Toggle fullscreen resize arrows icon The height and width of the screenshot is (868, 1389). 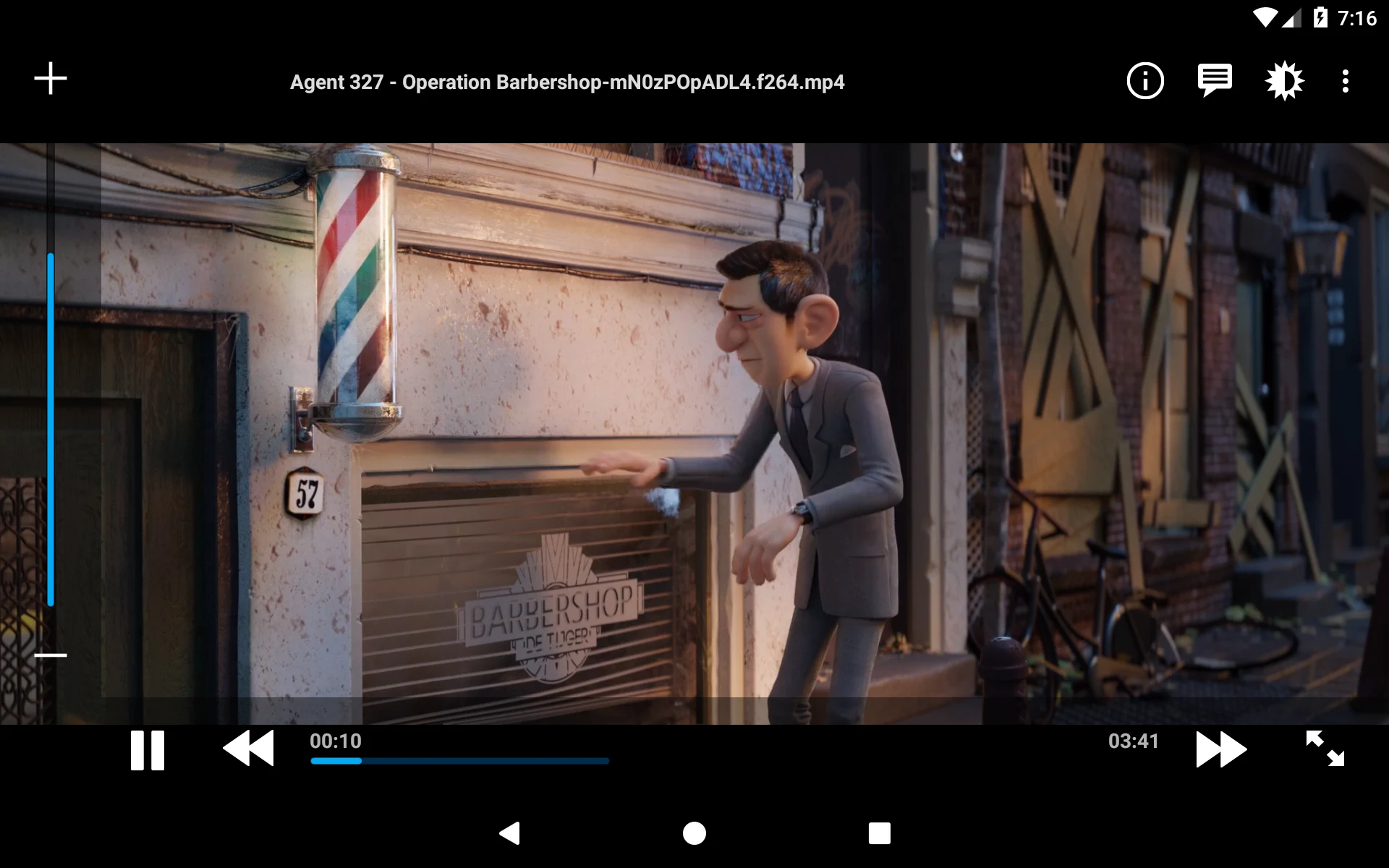(x=1325, y=748)
